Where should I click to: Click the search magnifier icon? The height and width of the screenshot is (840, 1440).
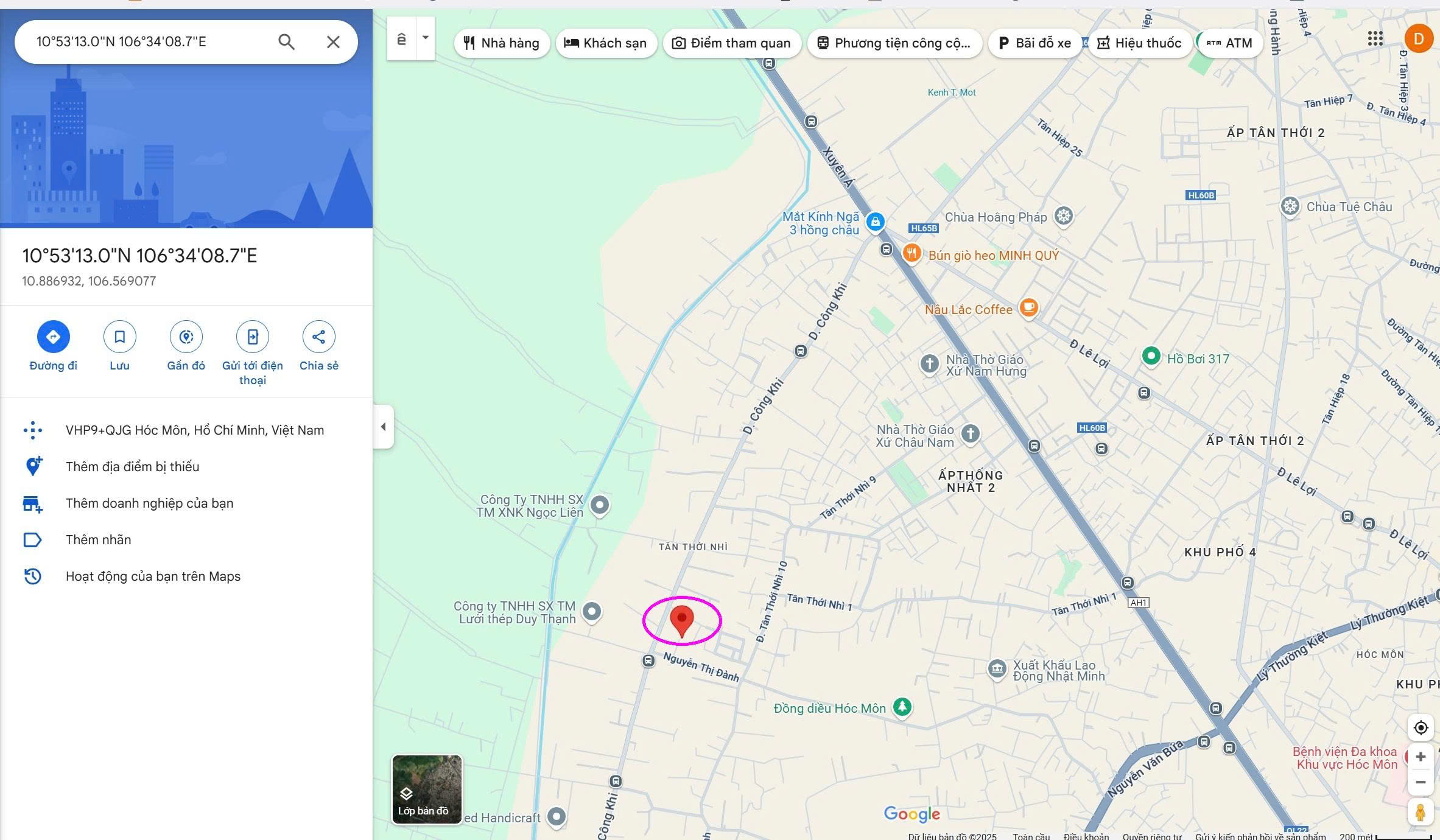[286, 42]
